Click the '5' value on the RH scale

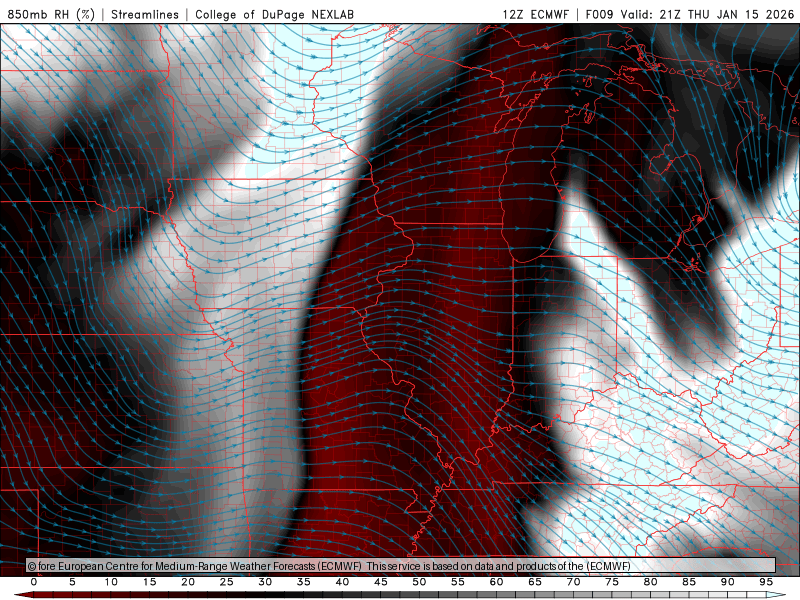coord(72,582)
